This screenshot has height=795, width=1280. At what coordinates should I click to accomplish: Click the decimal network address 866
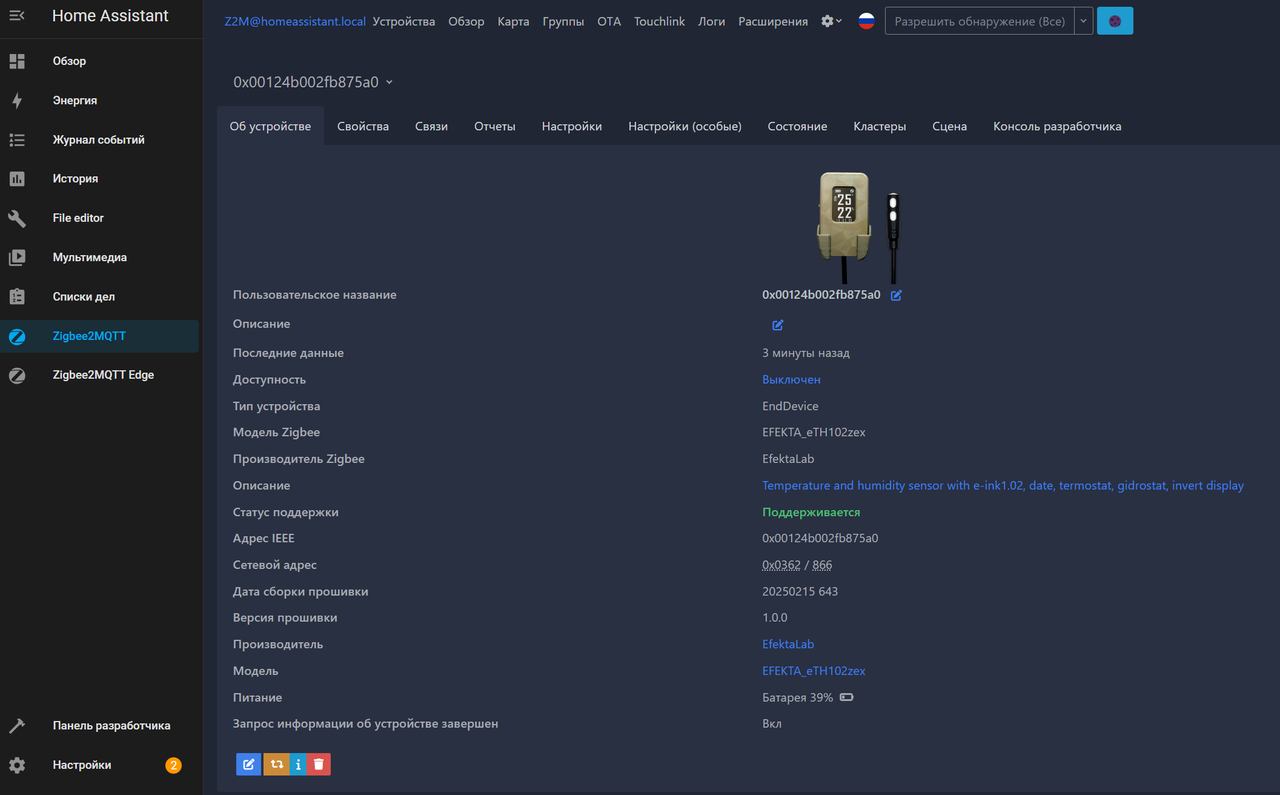point(822,565)
